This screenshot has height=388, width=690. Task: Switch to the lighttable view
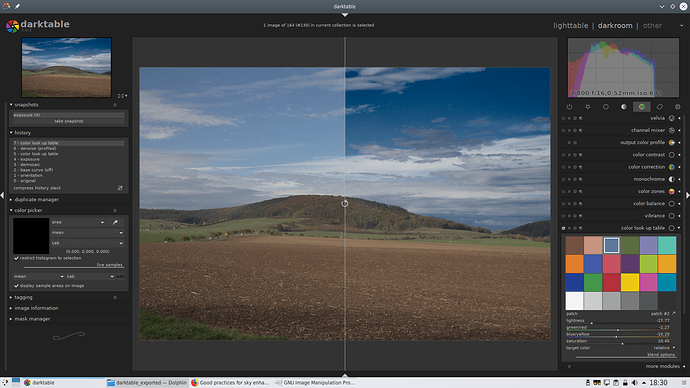tap(570, 26)
